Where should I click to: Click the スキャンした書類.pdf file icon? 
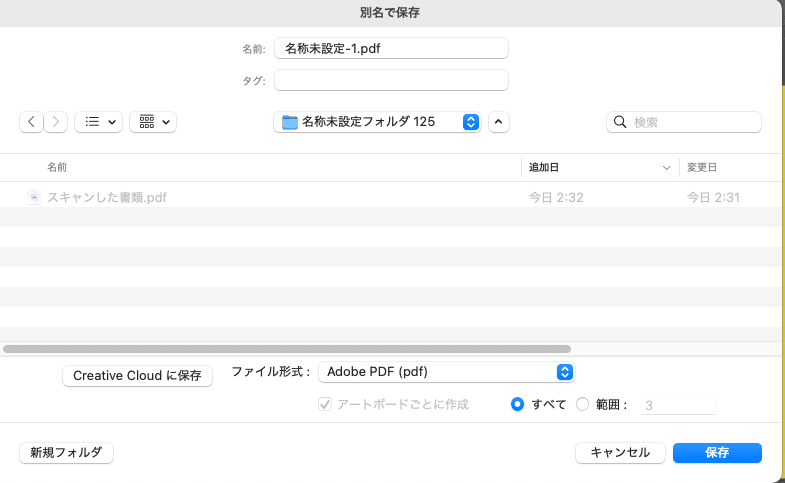pyautogui.click(x=34, y=197)
